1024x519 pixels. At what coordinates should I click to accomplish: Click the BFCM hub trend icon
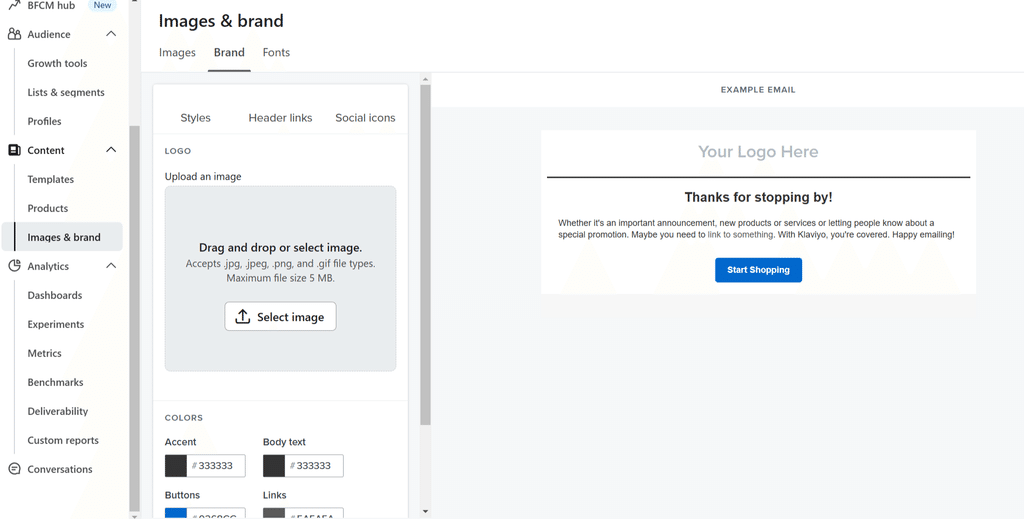tap(14, 5)
